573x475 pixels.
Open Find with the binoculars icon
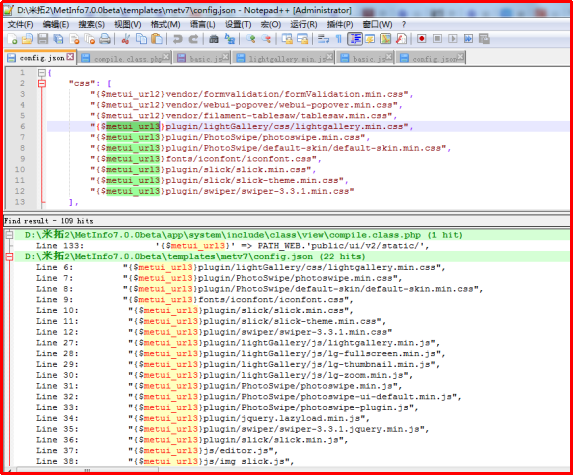point(214,39)
